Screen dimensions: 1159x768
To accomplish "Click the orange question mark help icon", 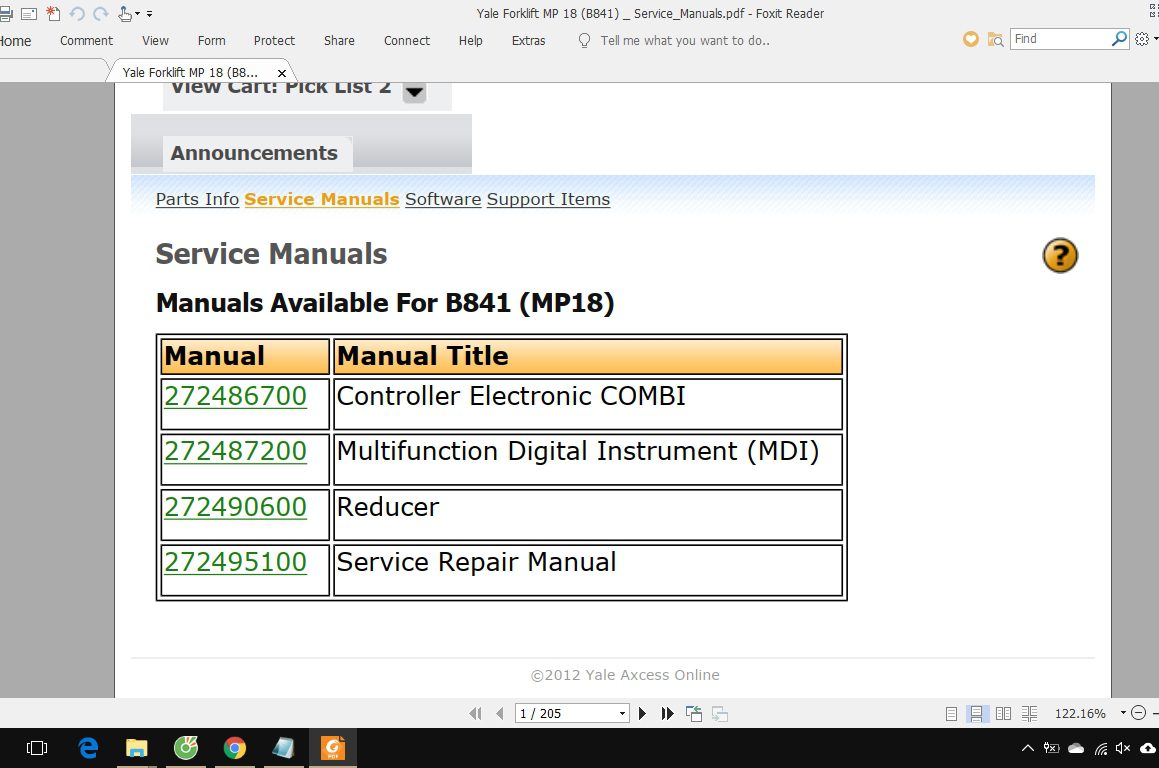I will 1060,256.
